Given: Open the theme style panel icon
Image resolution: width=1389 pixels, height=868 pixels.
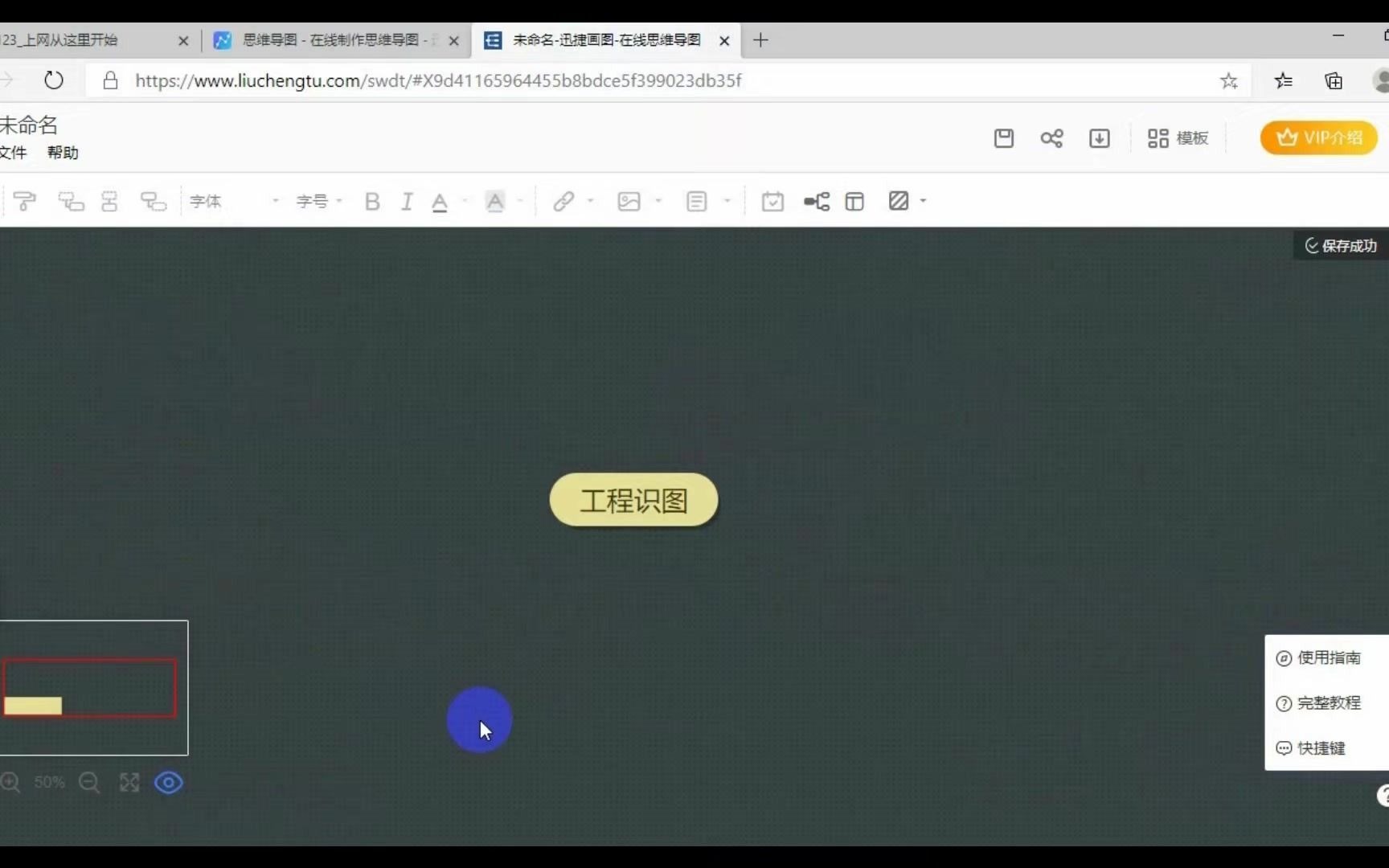Looking at the screenshot, I should click(854, 201).
